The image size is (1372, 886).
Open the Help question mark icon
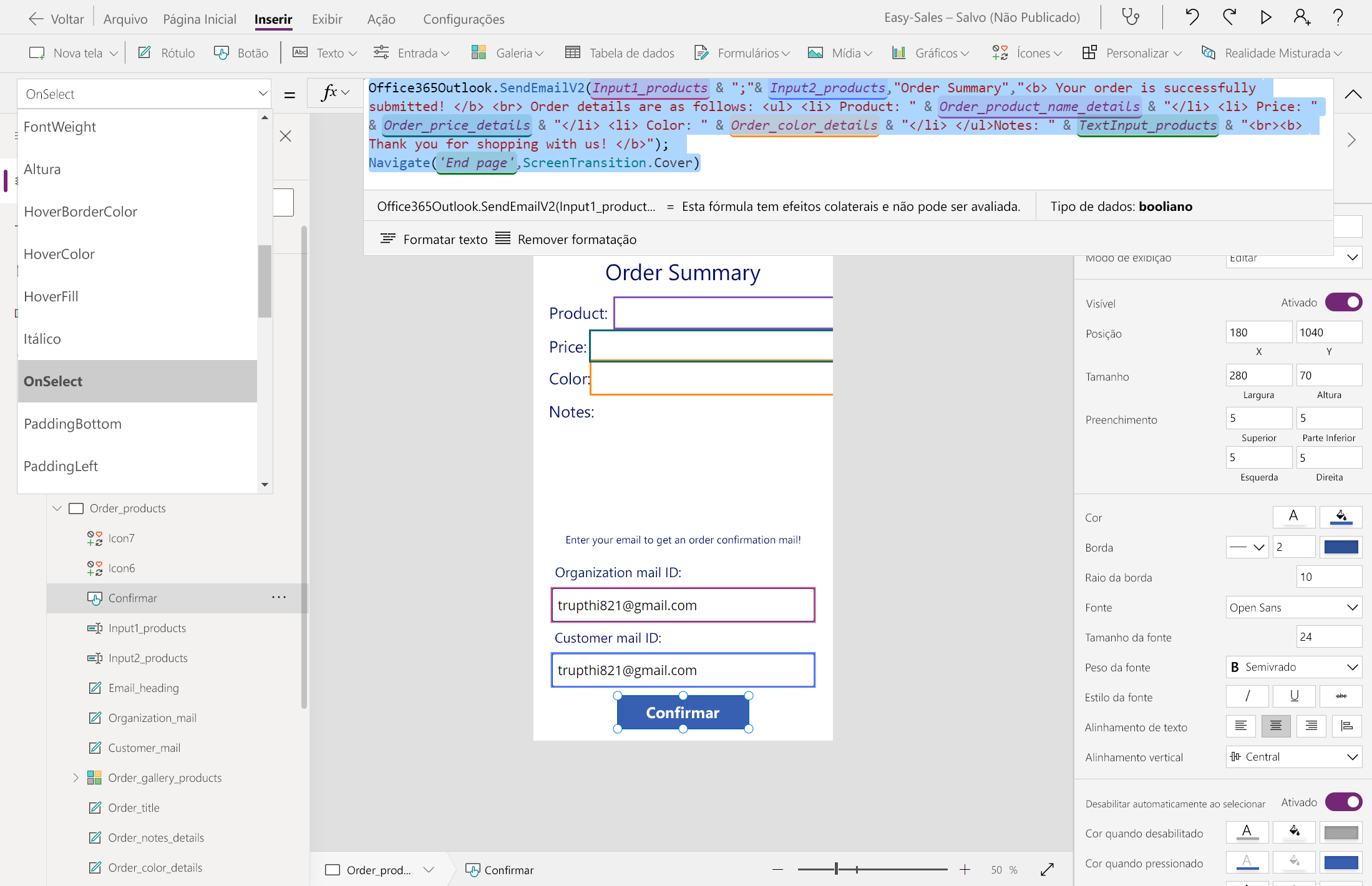coord(1338,17)
